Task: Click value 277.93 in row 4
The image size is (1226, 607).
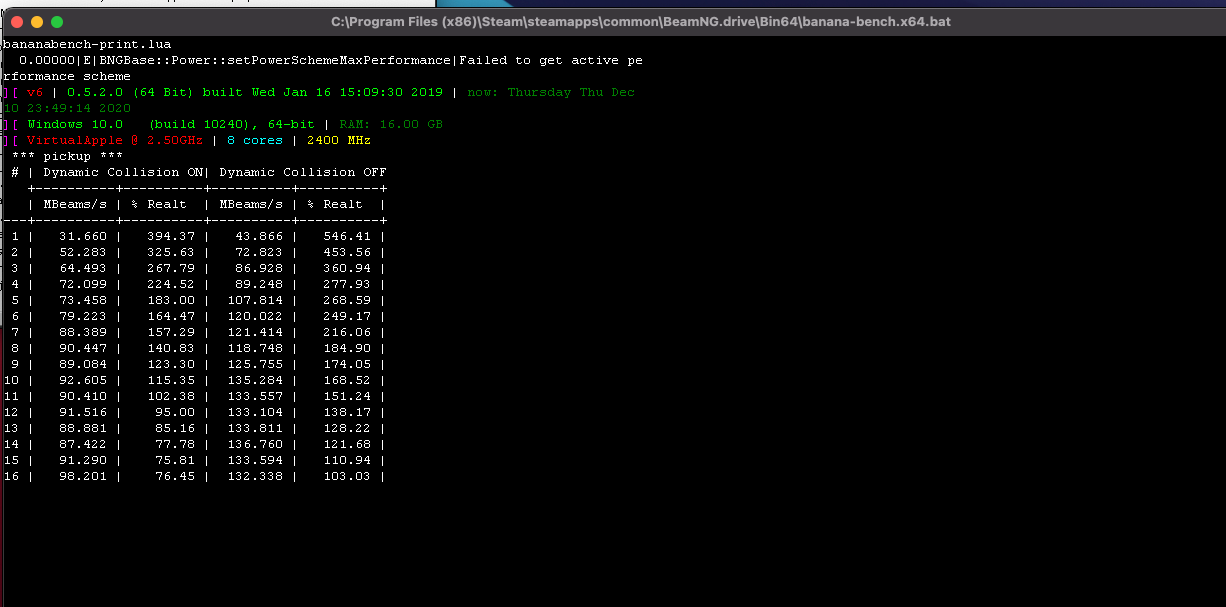Action: [x=347, y=284]
